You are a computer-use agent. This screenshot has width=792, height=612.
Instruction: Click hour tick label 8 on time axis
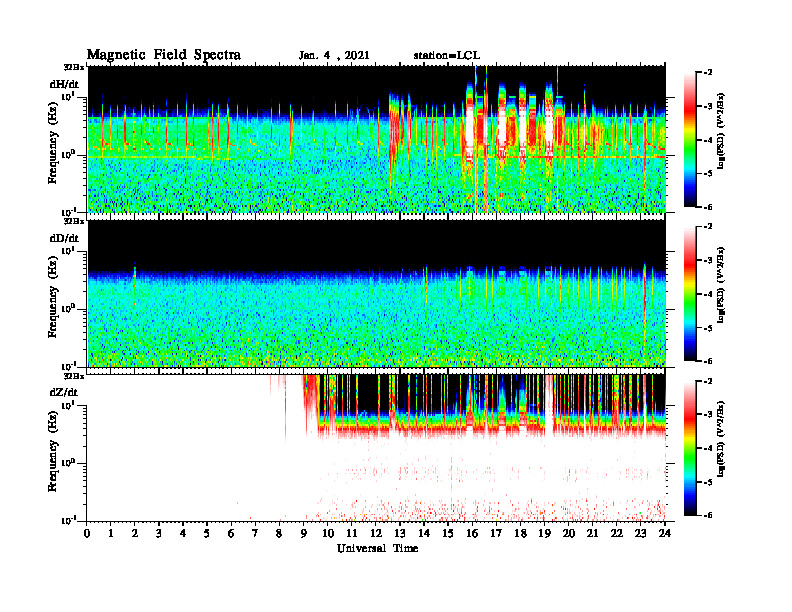coord(279,534)
